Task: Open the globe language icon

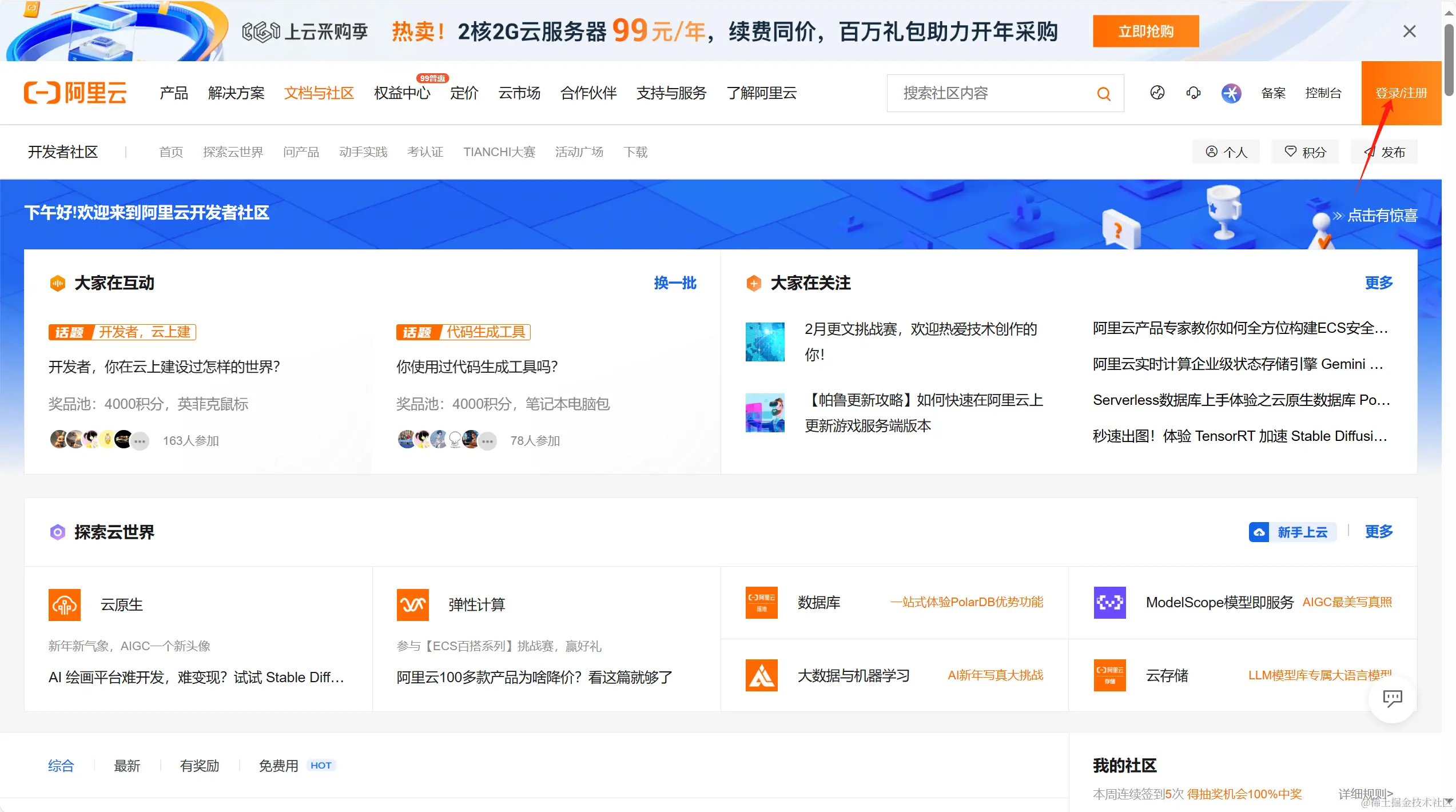Action: pyautogui.click(x=1157, y=93)
